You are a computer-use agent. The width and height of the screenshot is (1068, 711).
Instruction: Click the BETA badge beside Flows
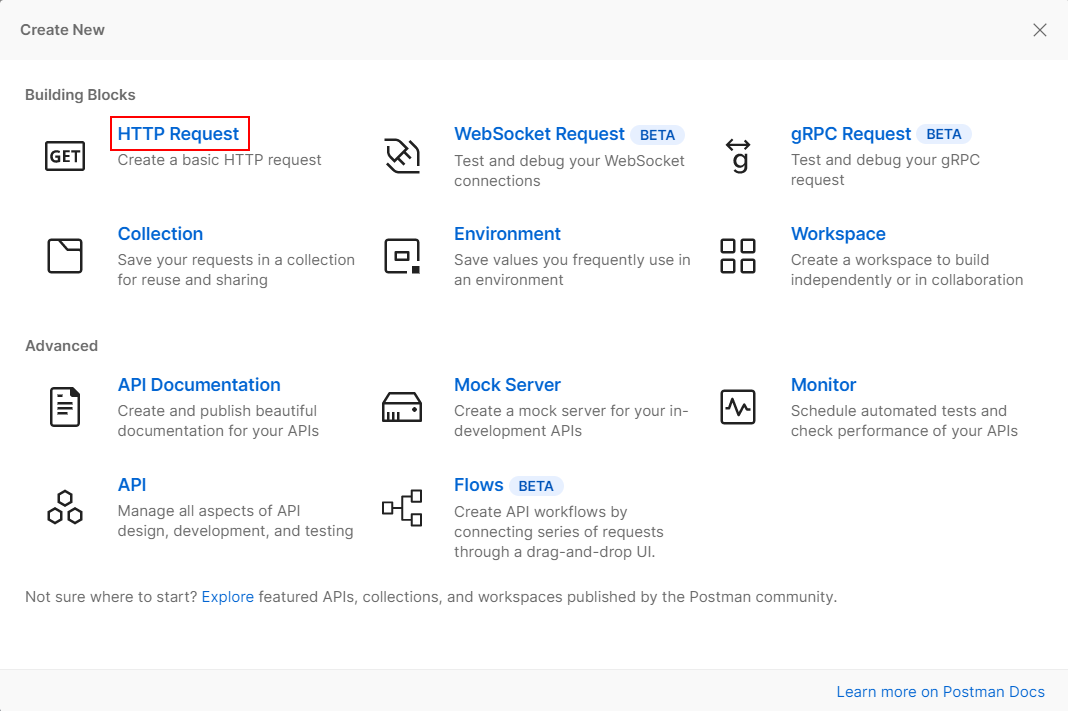536,486
